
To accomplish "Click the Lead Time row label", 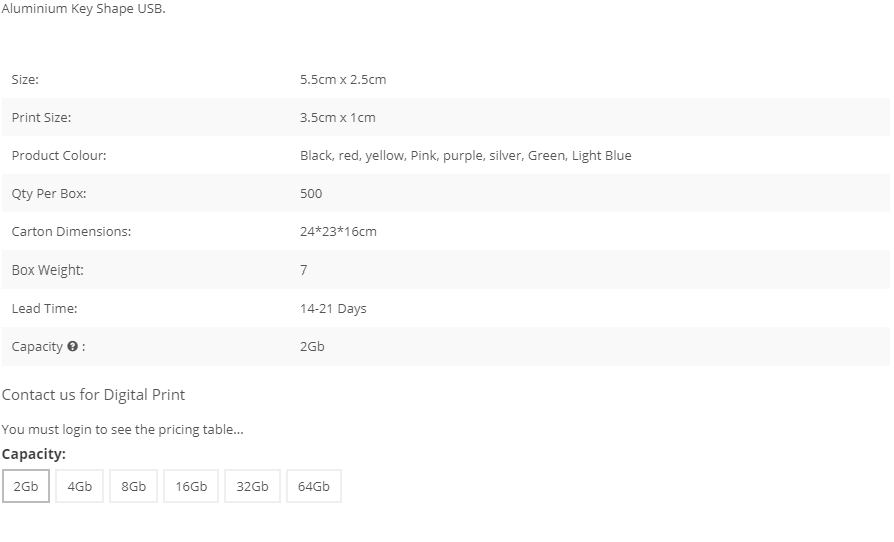I will tap(44, 308).
